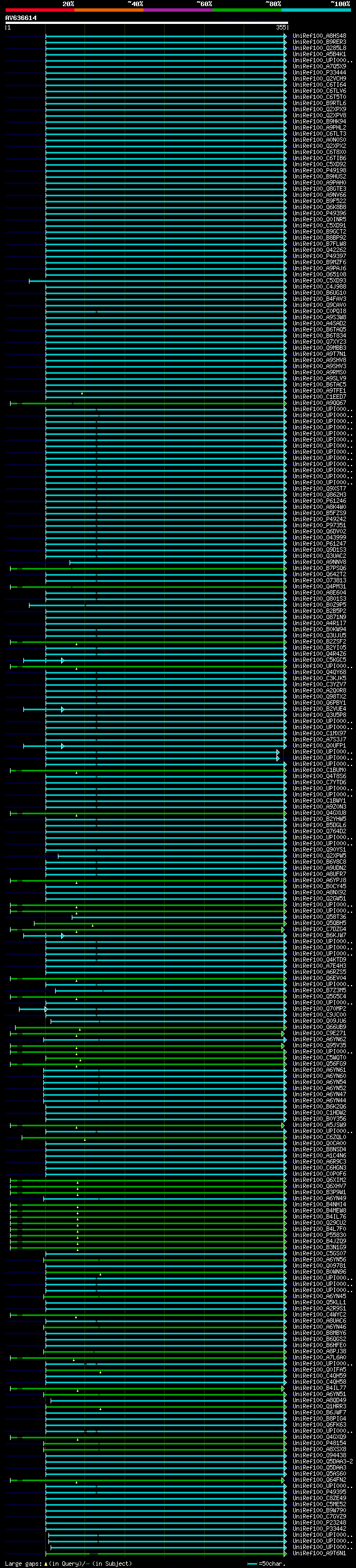
Task: Select UniRef100_Q0INR5 entry
Action: (x=319, y=219)
